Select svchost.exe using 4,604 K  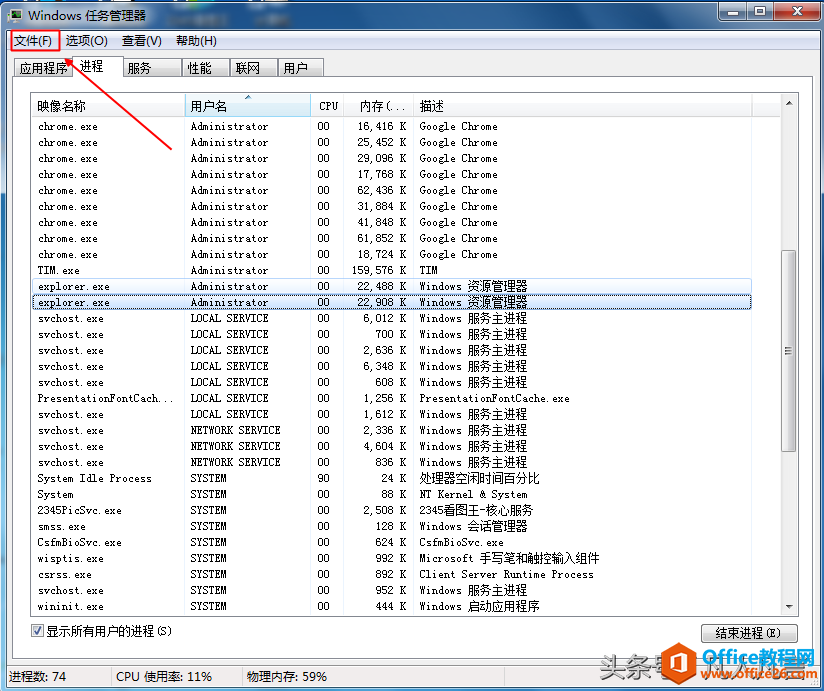click(392, 446)
